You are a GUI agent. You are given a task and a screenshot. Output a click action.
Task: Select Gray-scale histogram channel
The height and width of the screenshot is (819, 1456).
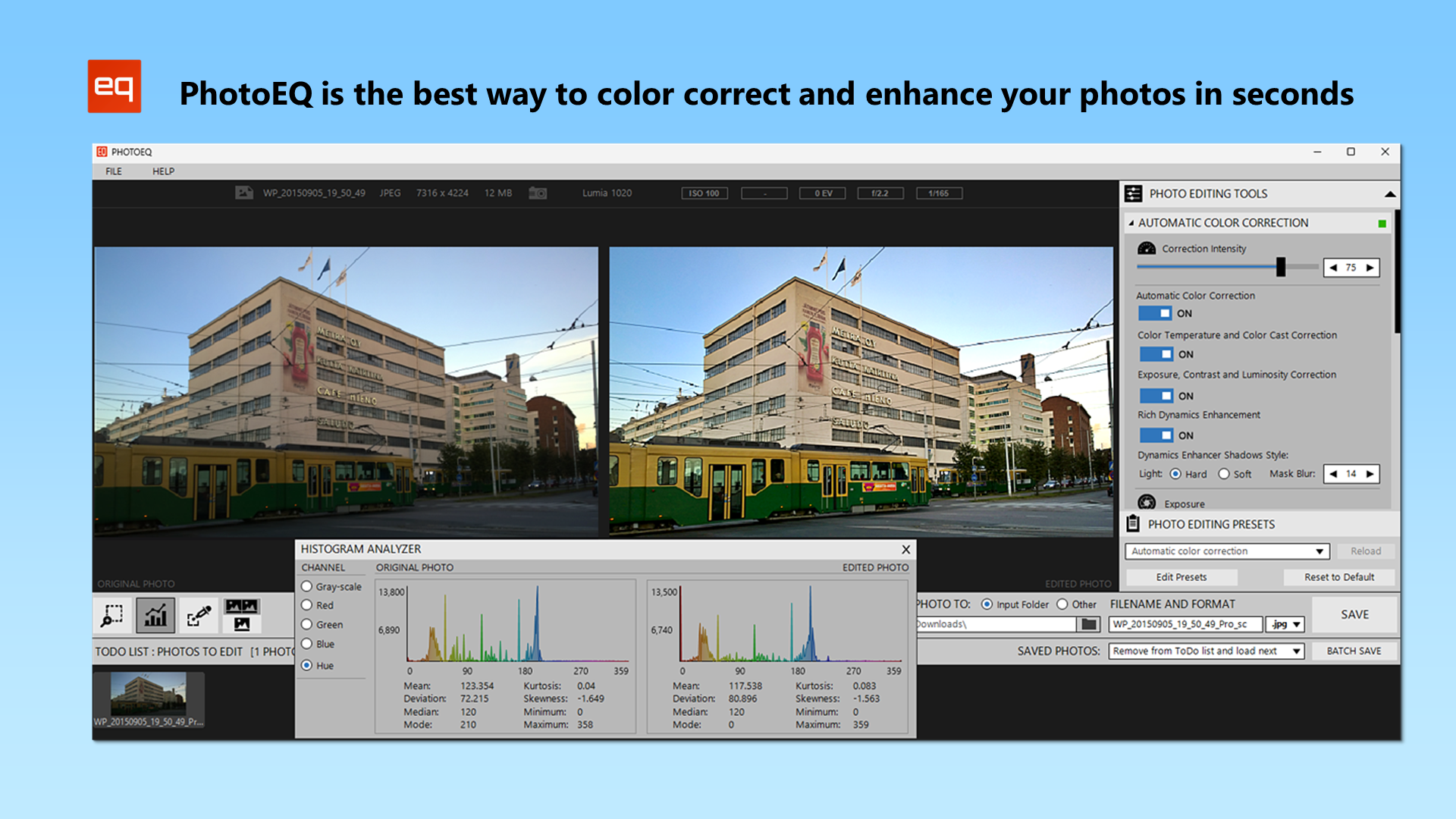click(x=307, y=586)
